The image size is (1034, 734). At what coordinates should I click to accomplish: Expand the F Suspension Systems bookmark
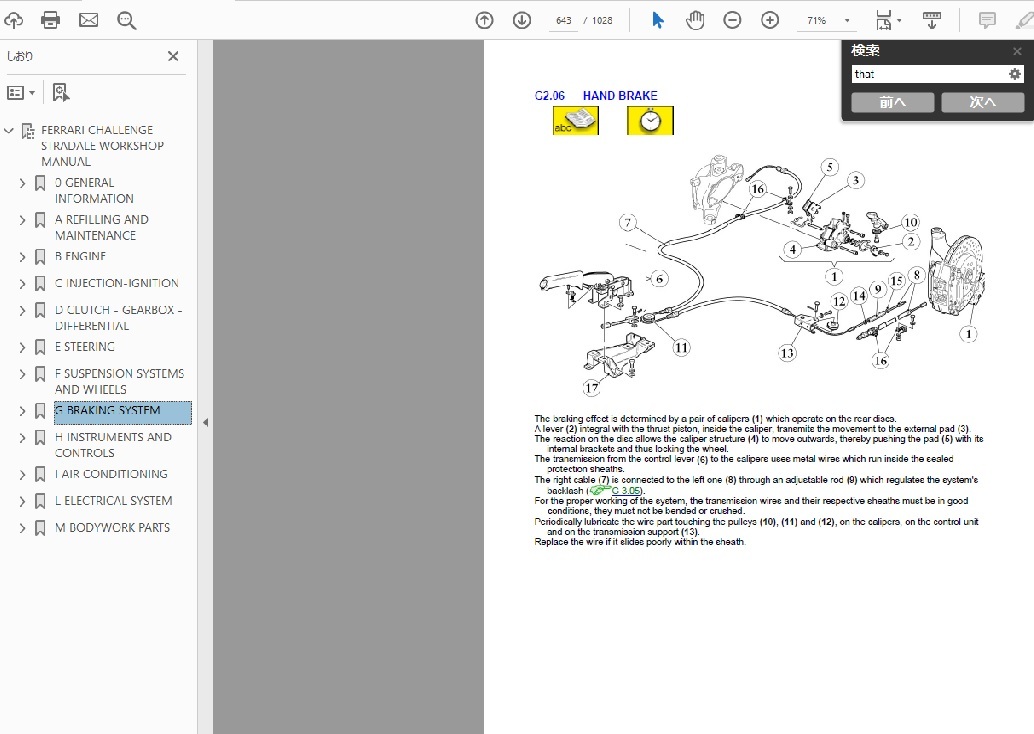pos(22,375)
